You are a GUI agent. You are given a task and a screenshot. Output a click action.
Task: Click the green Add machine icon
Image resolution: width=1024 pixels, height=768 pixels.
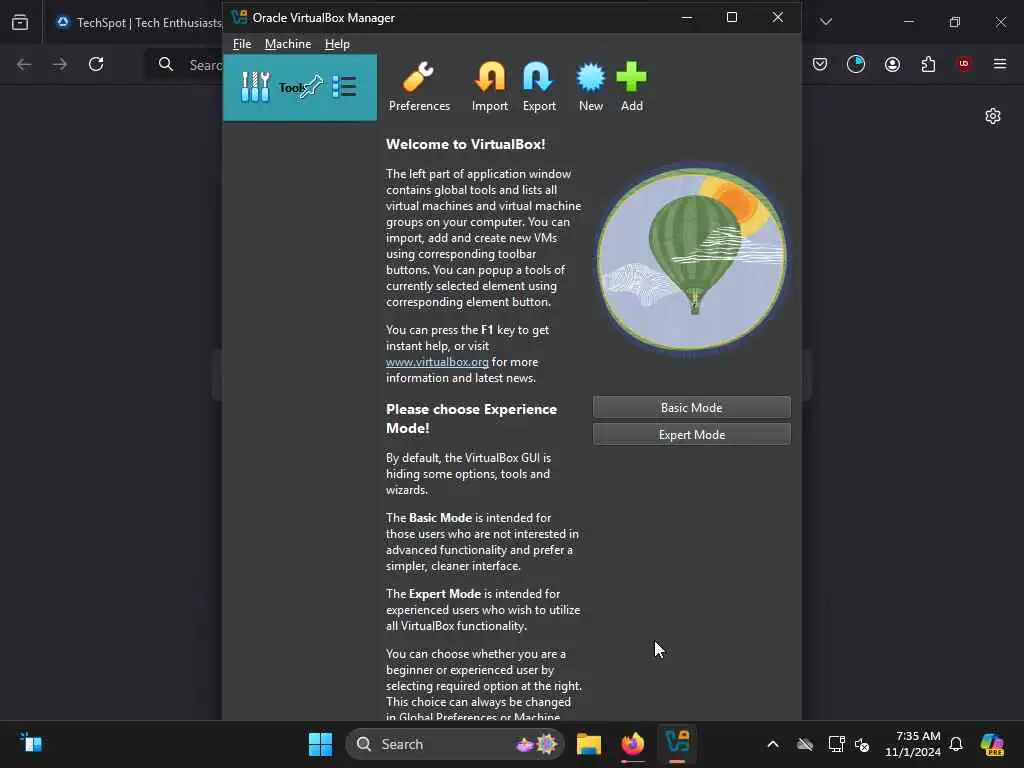coord(632,86)
